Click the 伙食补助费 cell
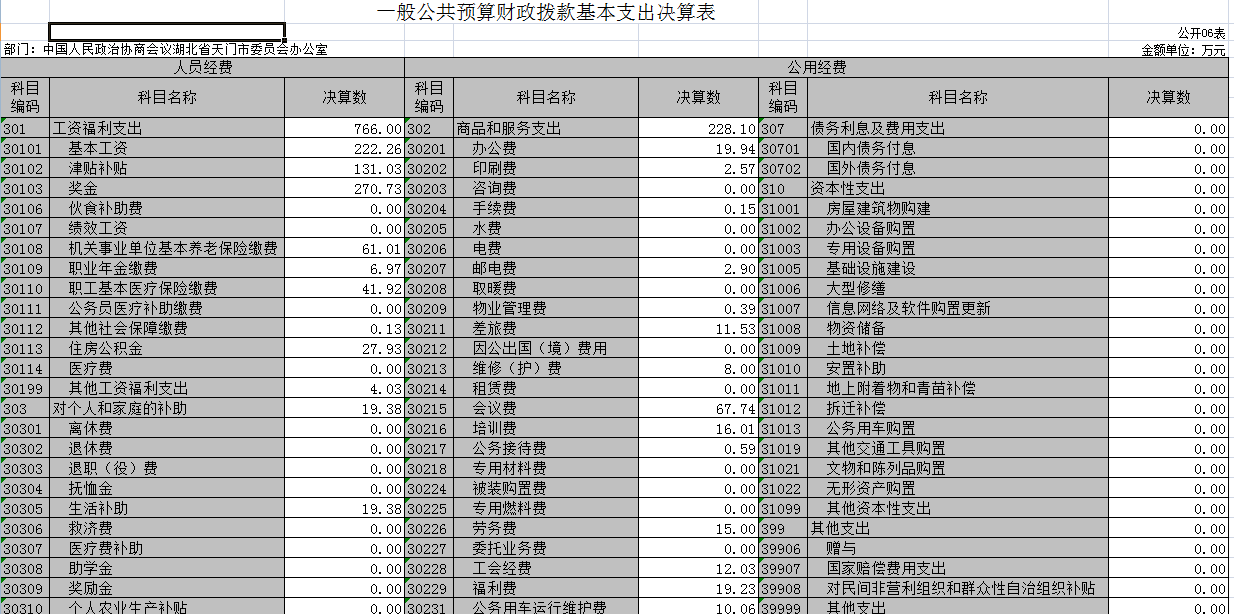 tap(167, 209)
